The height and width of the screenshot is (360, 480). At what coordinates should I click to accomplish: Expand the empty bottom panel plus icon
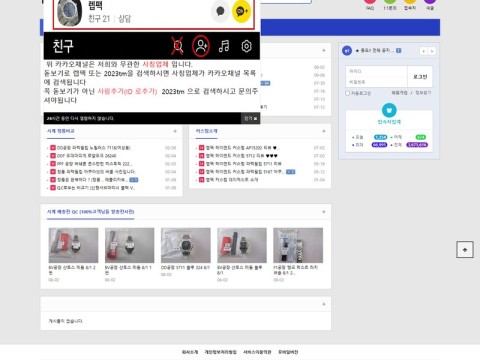[x=324, y=304]
